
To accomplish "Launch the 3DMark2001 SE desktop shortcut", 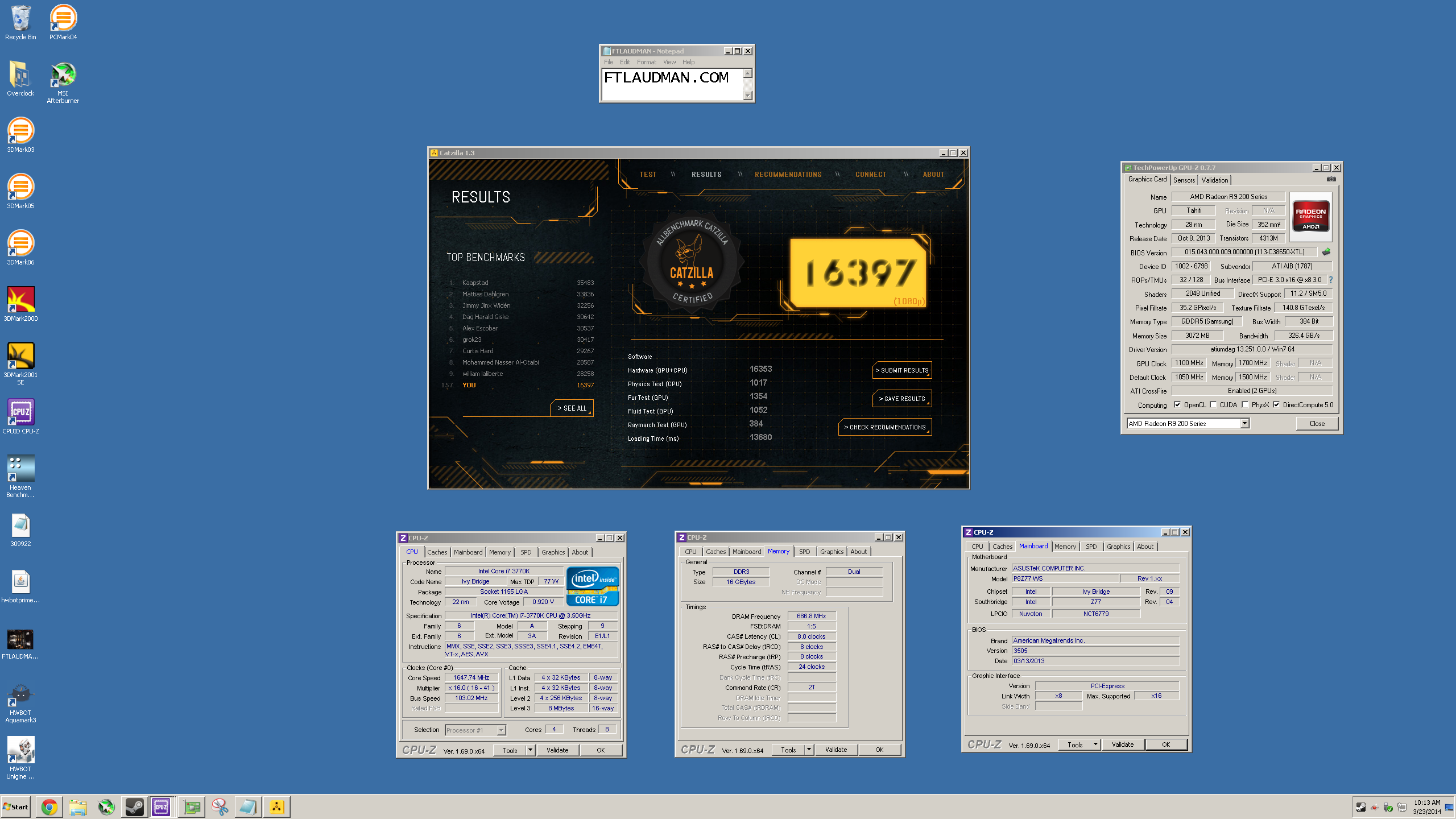I will coord(20,364).
